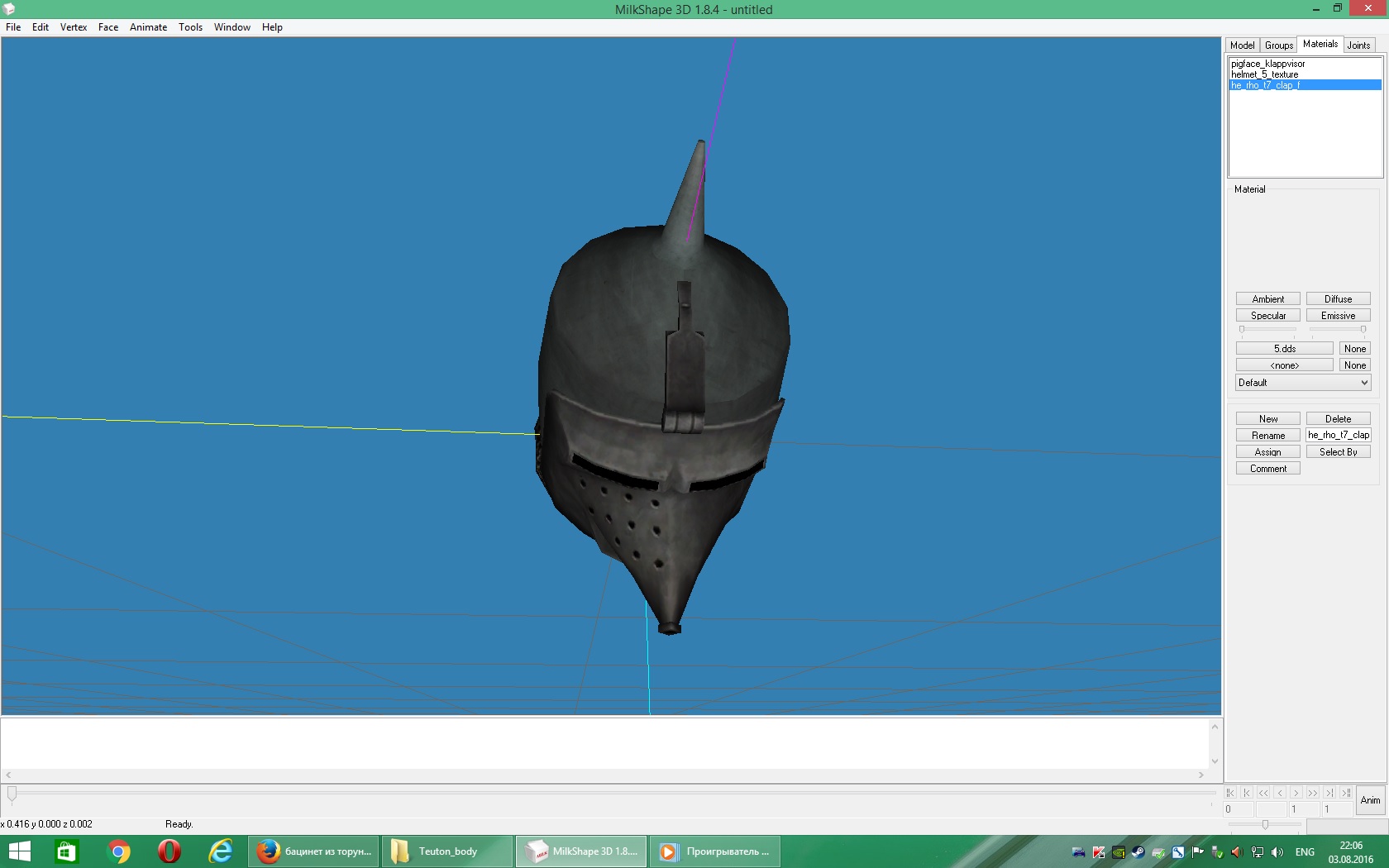Open the Default material mode dropdown
Viewport: 1389px width, 868px height.
pos(1303,383)
